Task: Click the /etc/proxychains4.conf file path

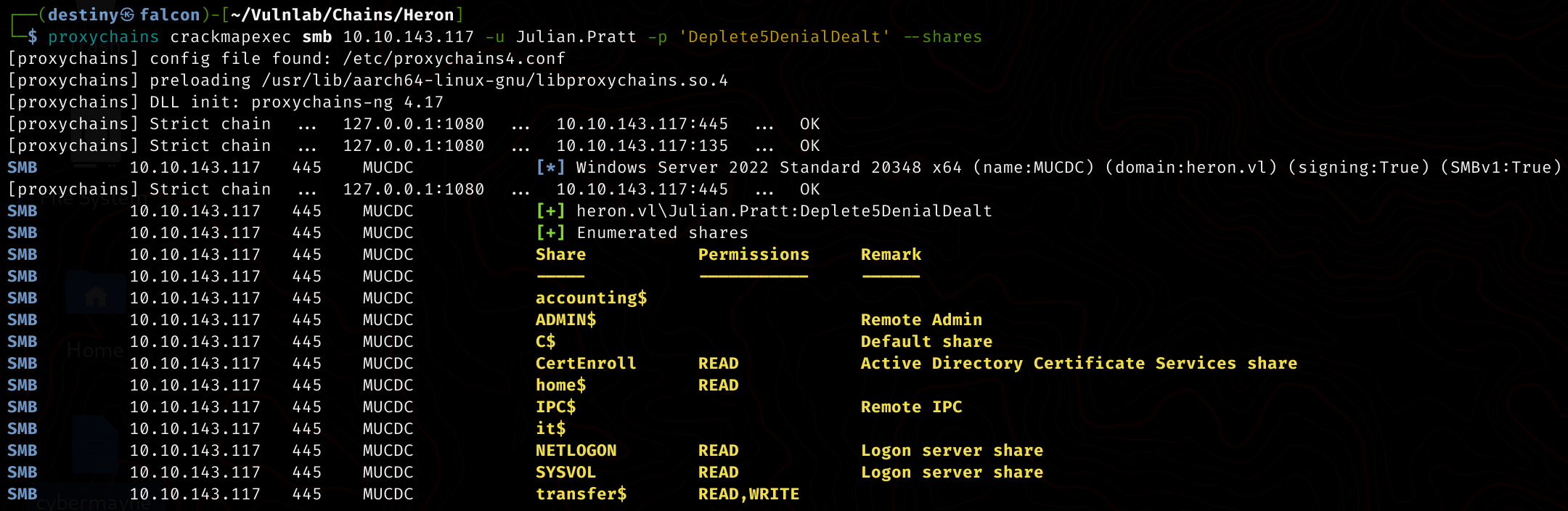Action: coord(454,59)
